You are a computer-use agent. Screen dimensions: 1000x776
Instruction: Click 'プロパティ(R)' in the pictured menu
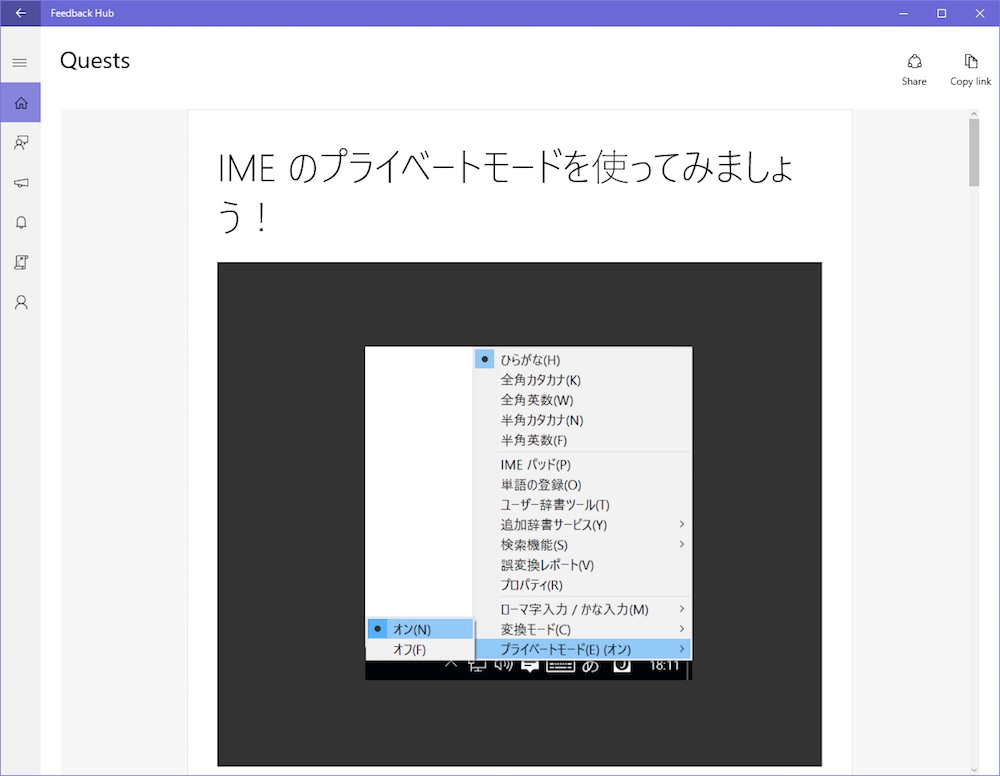[531, 585]
